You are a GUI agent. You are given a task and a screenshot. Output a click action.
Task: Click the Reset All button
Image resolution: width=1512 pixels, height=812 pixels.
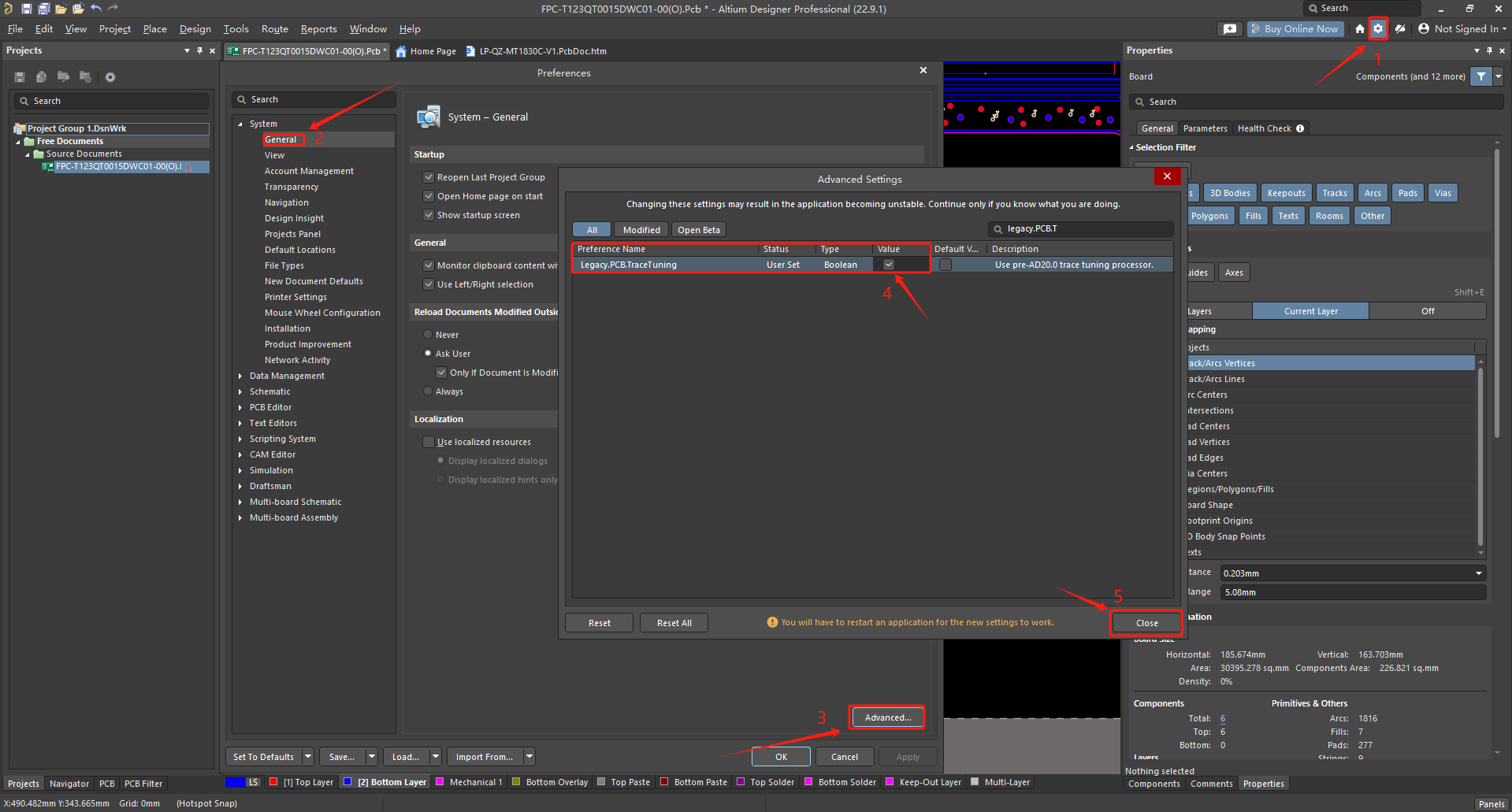coord(674,623)
